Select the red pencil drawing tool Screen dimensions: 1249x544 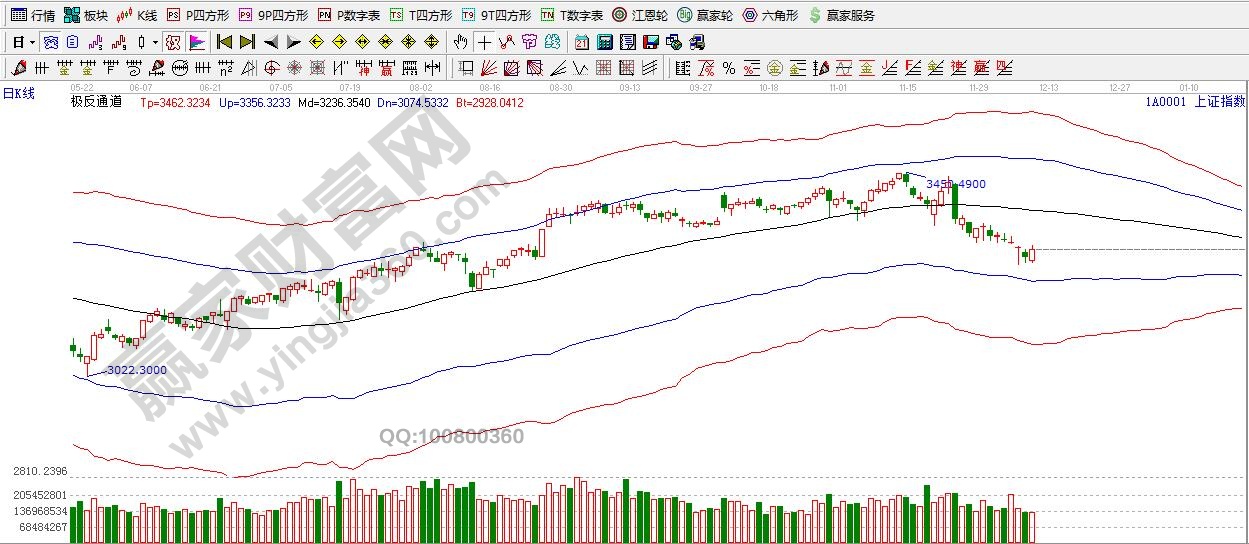pos(18,68)
